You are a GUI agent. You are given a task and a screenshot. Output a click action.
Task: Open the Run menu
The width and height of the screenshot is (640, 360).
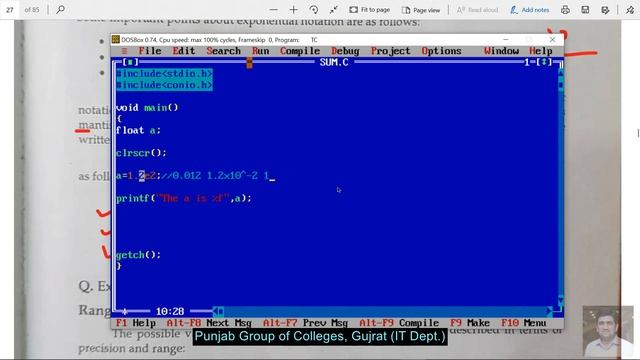point(260,51)
